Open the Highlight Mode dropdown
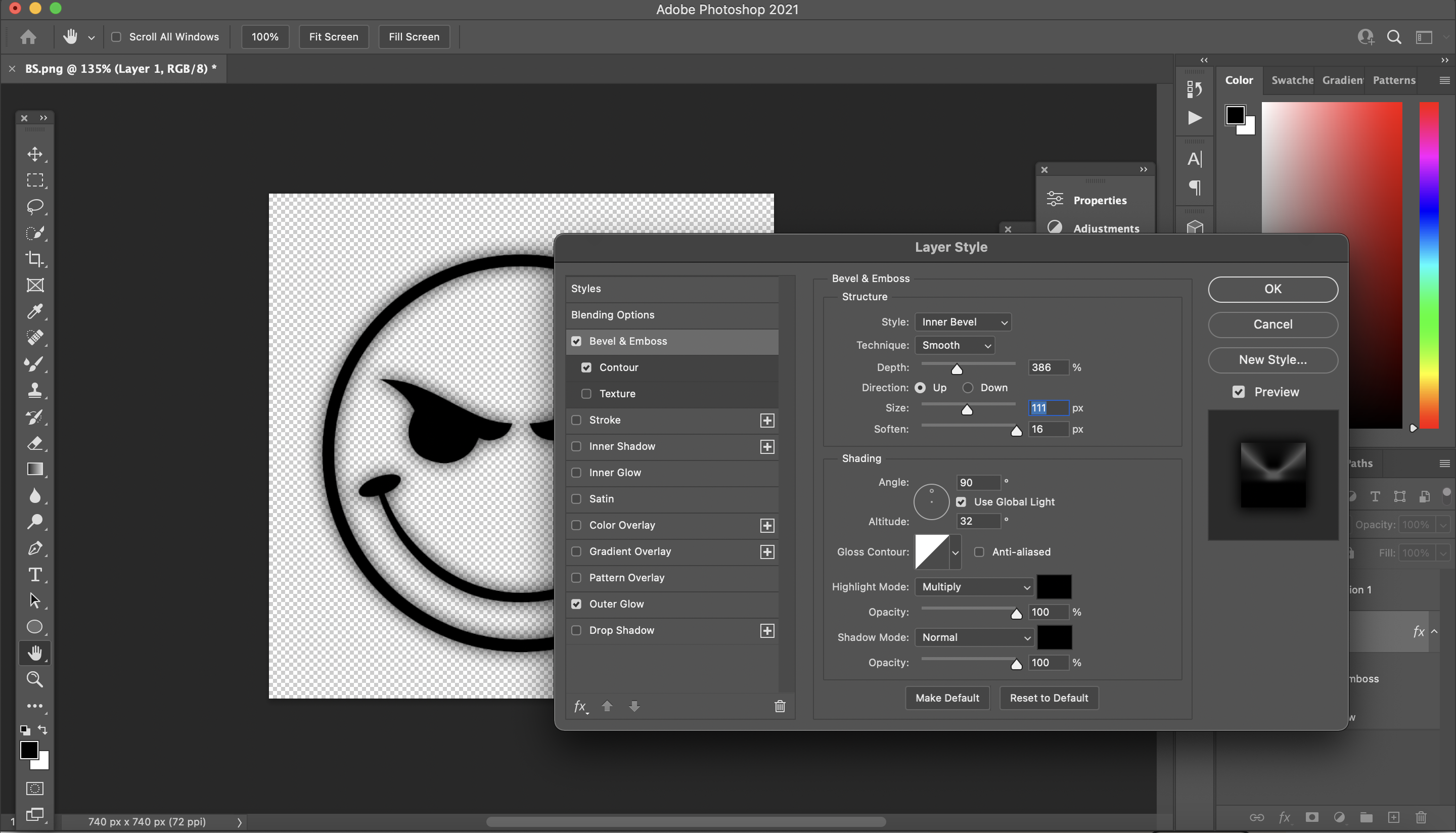The height and width of the screenshot is (833, 1456). (x=973, y=586)
